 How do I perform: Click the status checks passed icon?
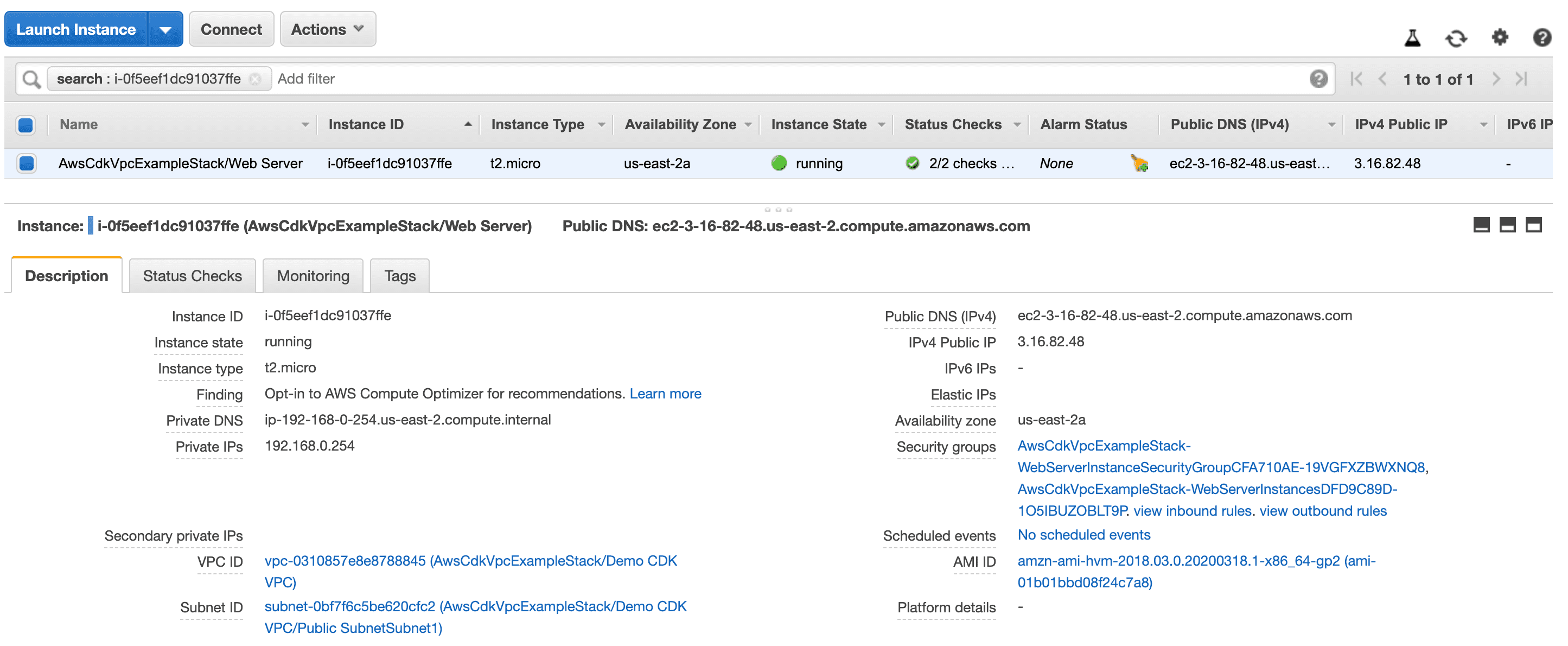tap(912, 163)
